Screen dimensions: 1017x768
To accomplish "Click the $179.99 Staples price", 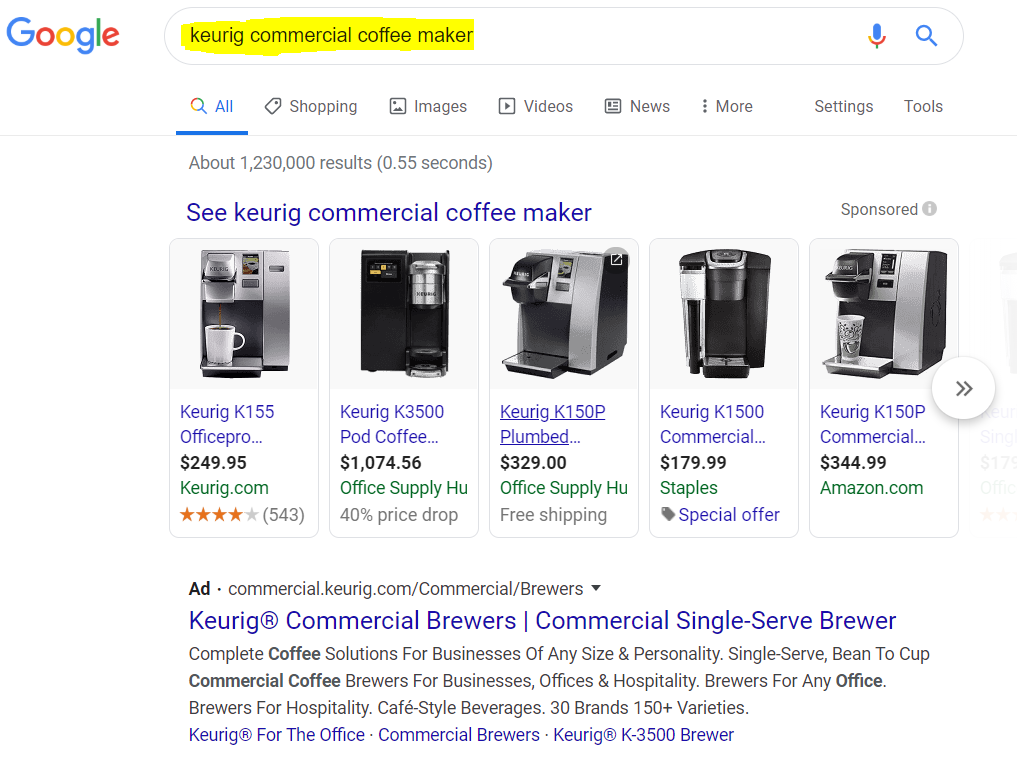I will (x=693, y=462).
